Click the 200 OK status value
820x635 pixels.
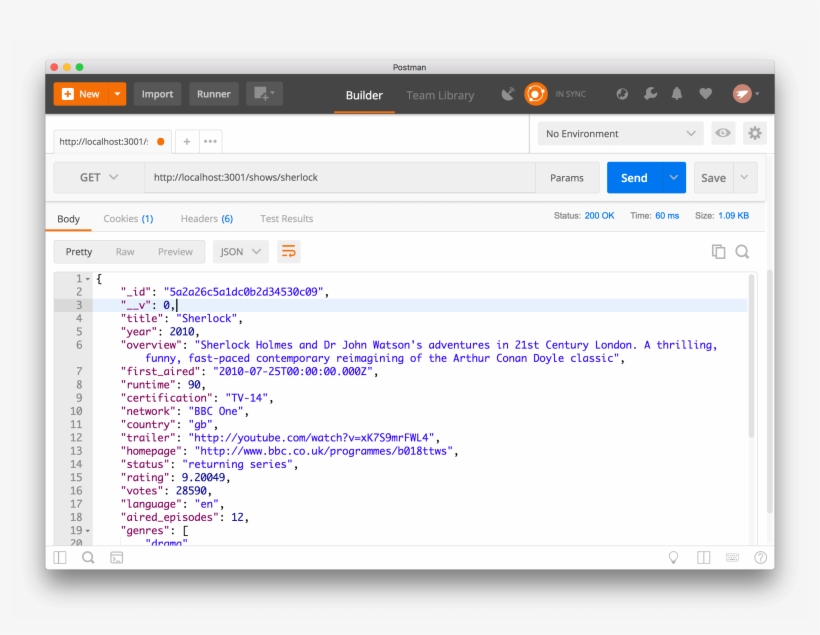point(599,216)
